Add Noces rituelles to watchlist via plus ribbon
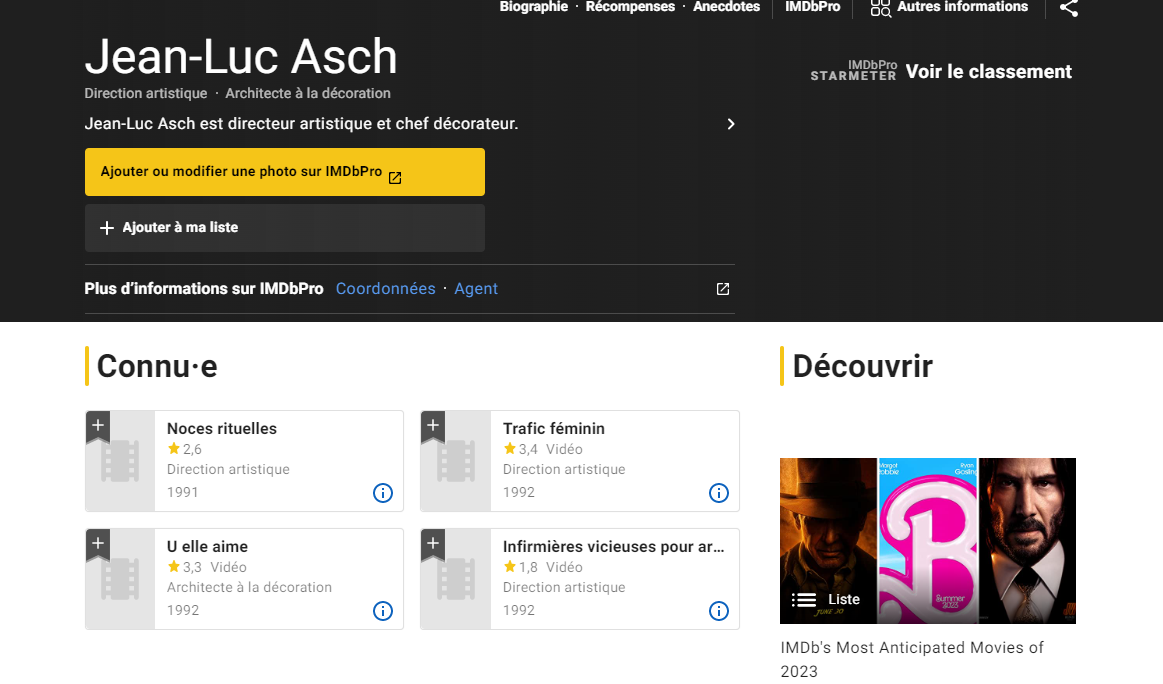 [x=98, y=427]
